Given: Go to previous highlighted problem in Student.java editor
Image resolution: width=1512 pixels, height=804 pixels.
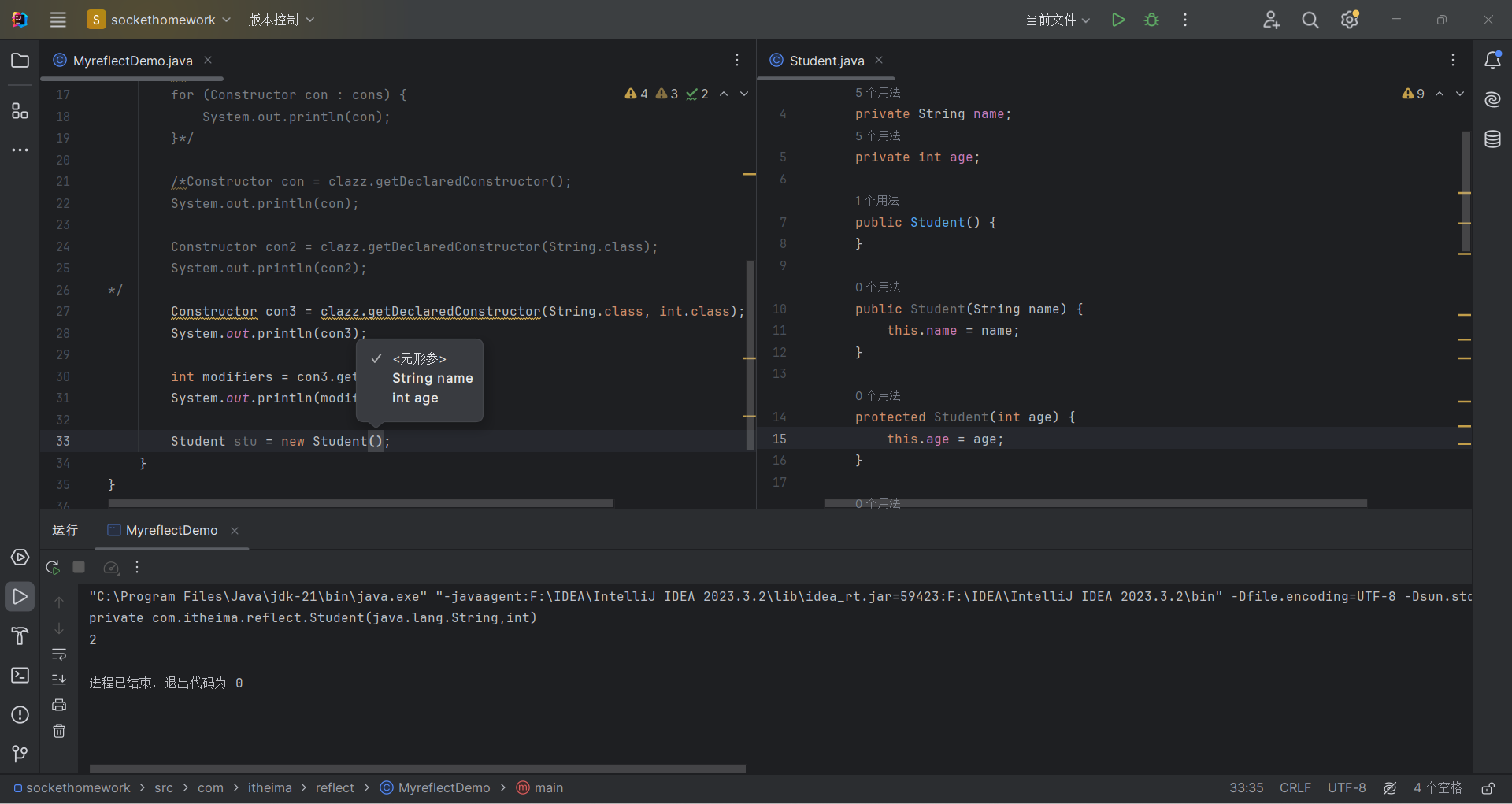Looking at the screenshot, I should (1440, 94).
